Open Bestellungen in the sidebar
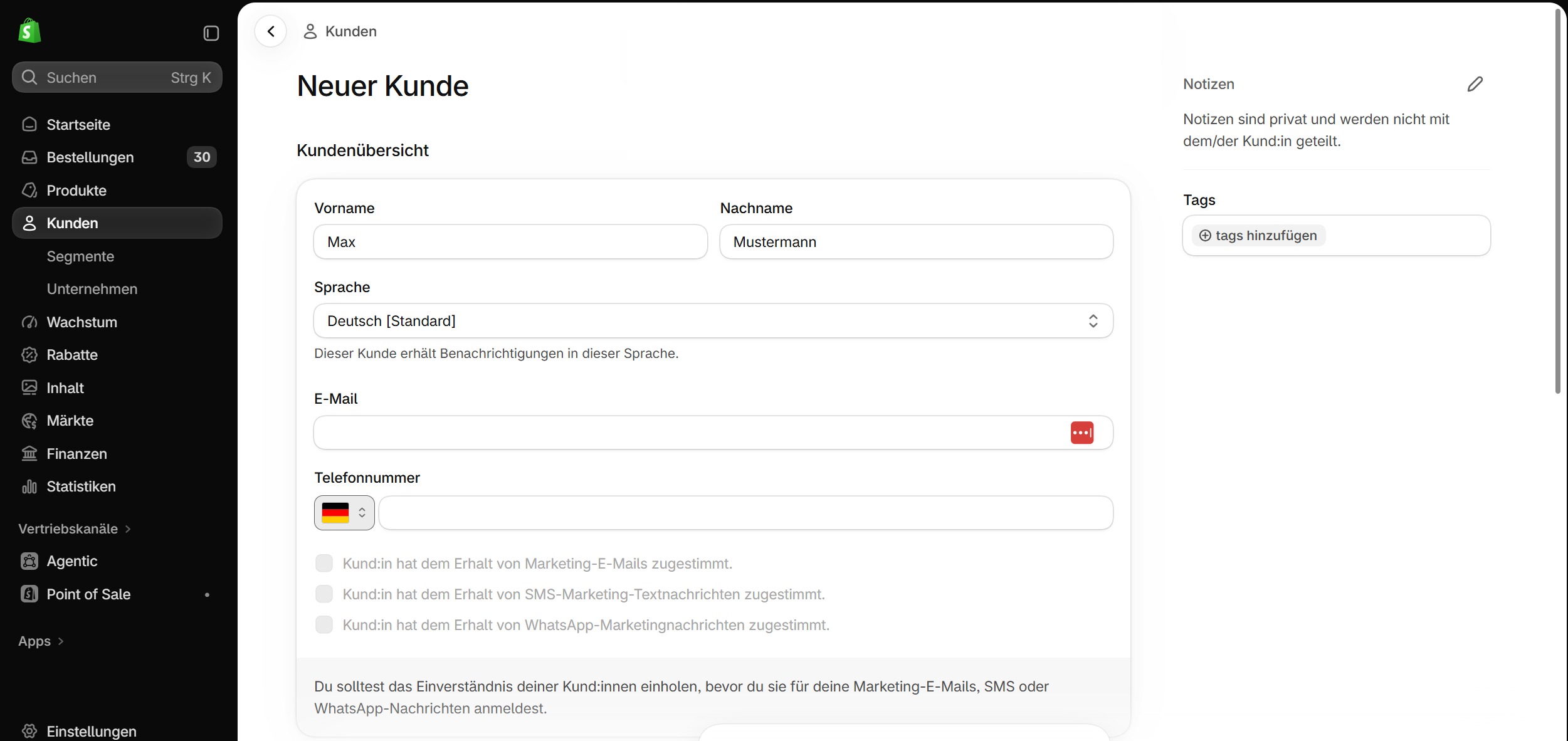 [117, 157]
